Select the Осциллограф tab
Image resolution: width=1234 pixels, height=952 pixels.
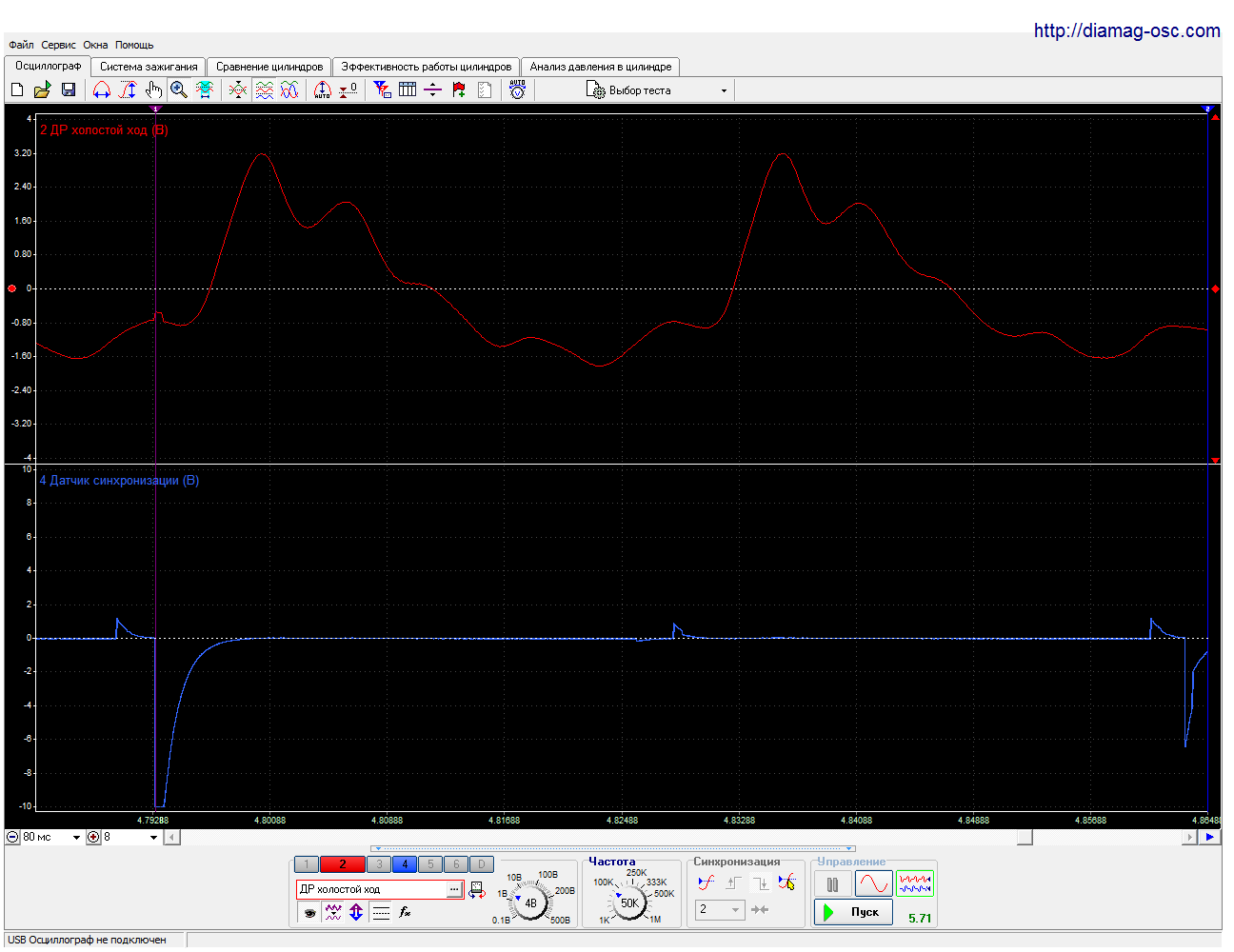pyautogui.click(x=48, y=66)
